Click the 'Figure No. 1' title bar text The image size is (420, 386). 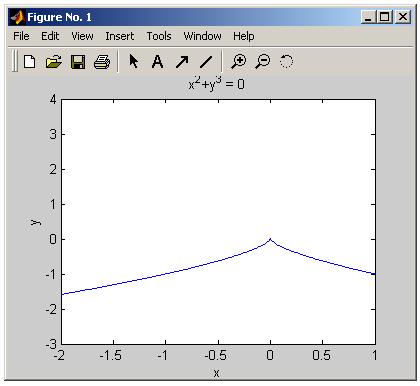(x=59, y=17)
